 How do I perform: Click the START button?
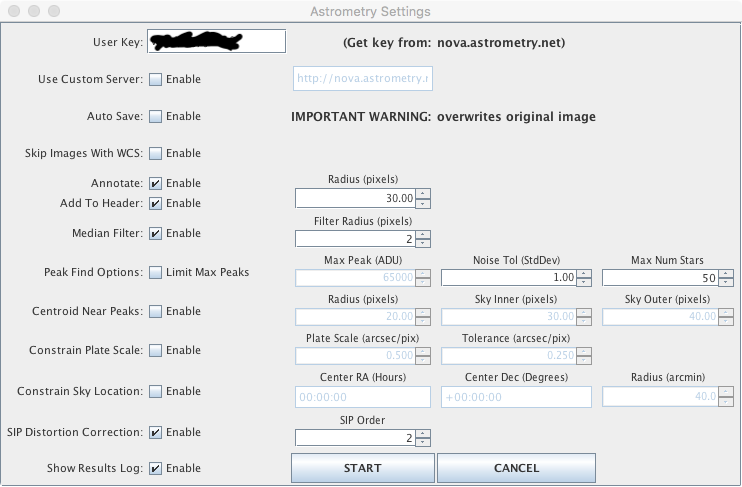coord(362,468)
